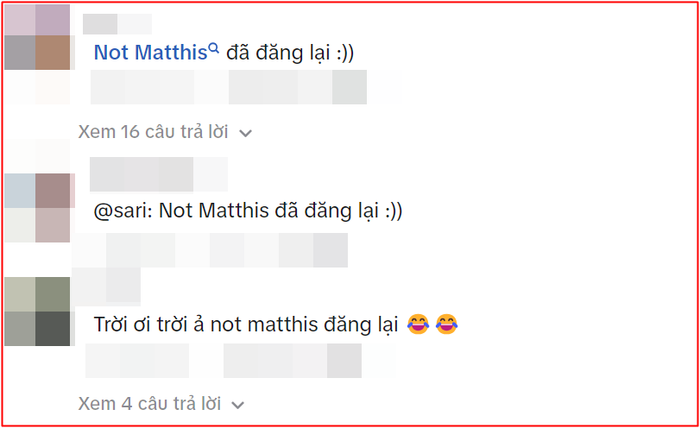Open avatar beside the @sari comment

point(38,208)
